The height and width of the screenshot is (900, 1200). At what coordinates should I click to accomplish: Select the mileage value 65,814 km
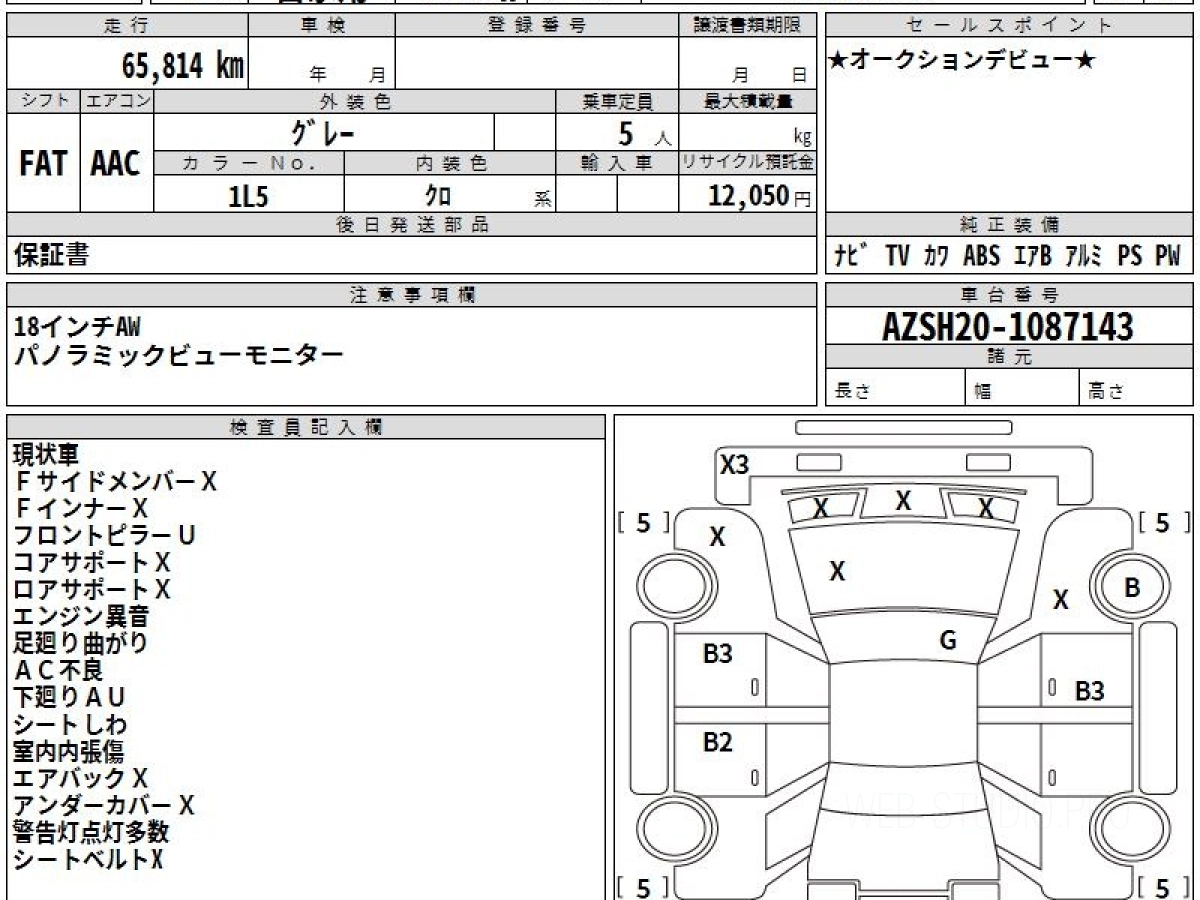click(x=183, y=66)
